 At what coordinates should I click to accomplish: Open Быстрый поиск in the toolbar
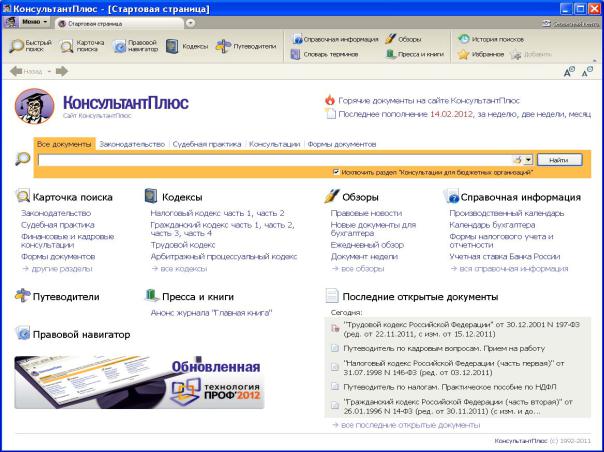point(31,46)
